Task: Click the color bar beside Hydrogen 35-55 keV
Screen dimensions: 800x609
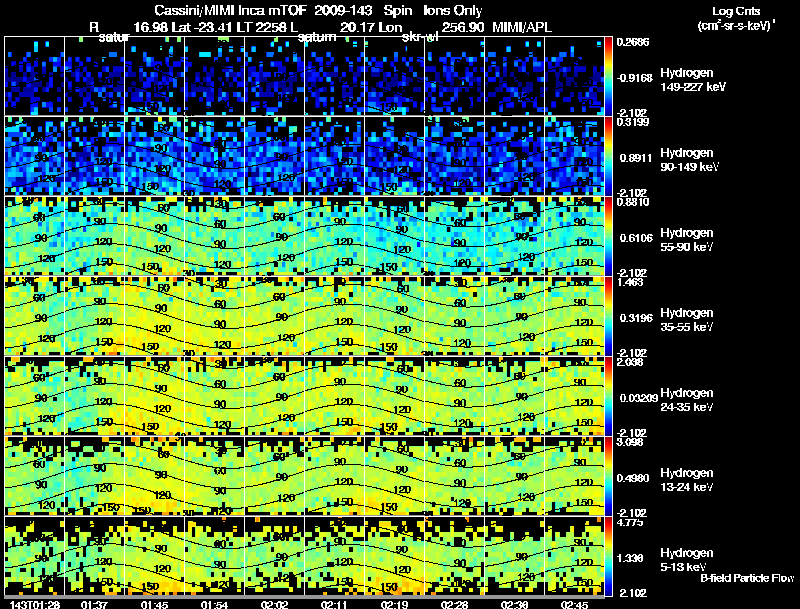Action: point(608,316)
